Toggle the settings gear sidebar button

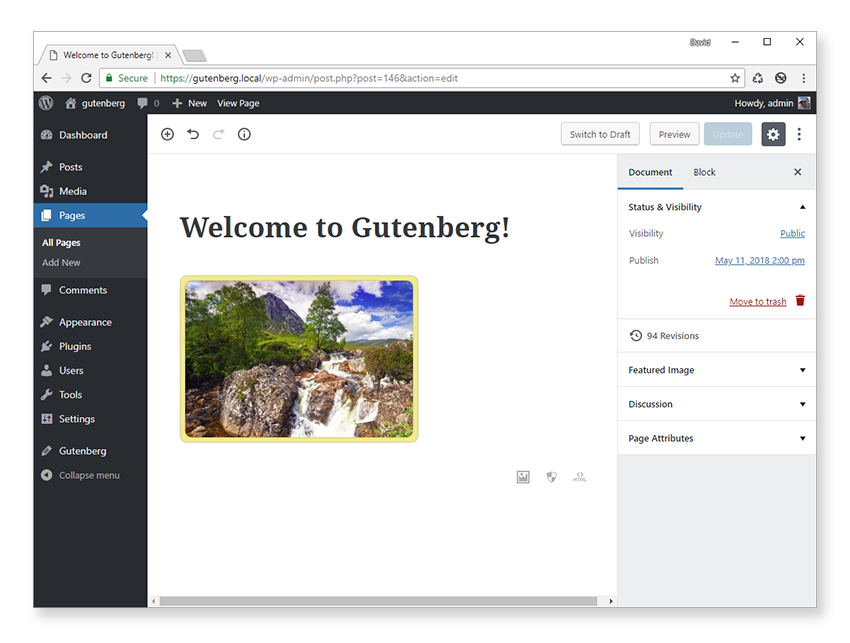click(773, 134)
